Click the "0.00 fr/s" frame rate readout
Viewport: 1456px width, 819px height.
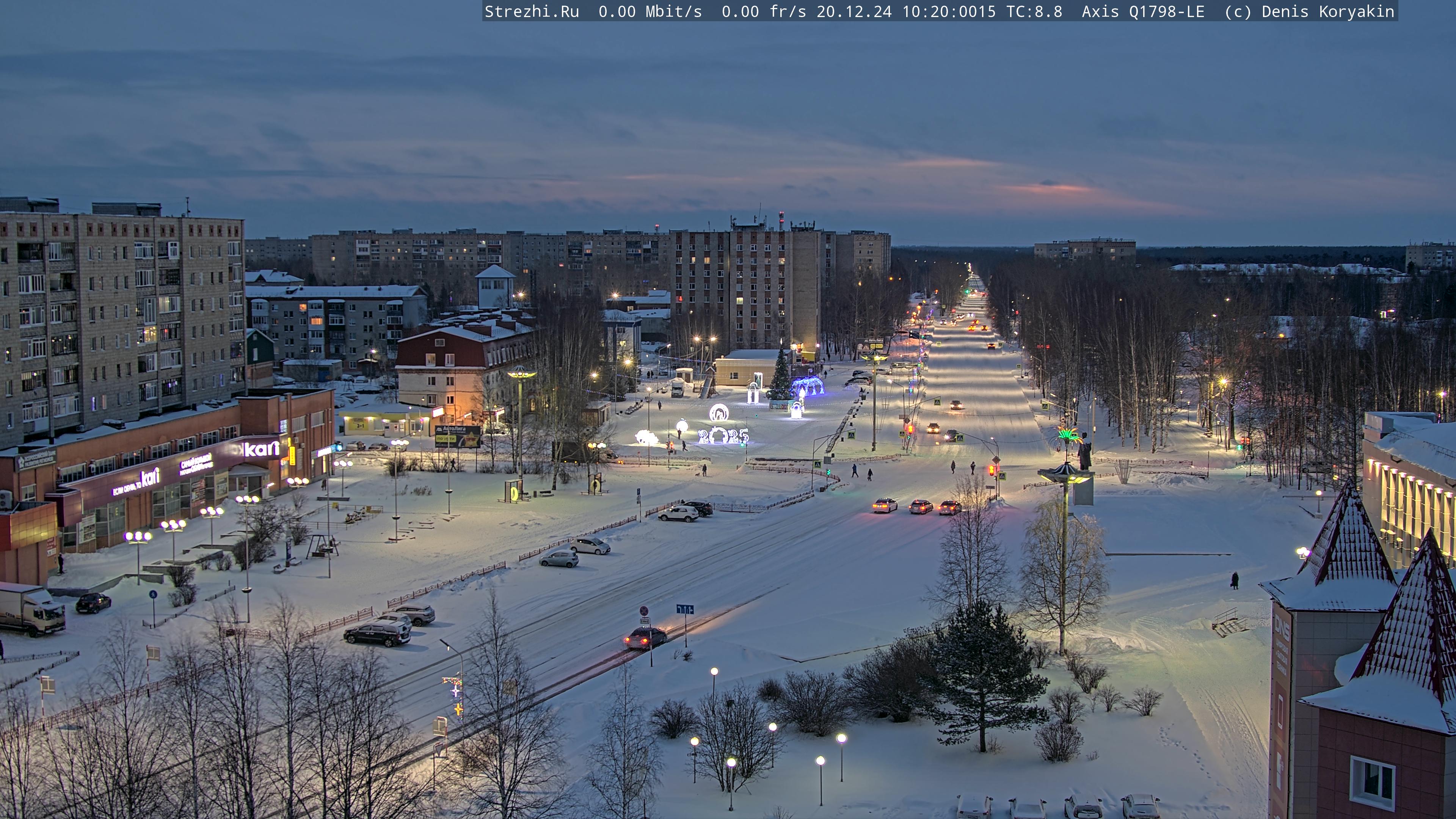(x=764, y=11)
